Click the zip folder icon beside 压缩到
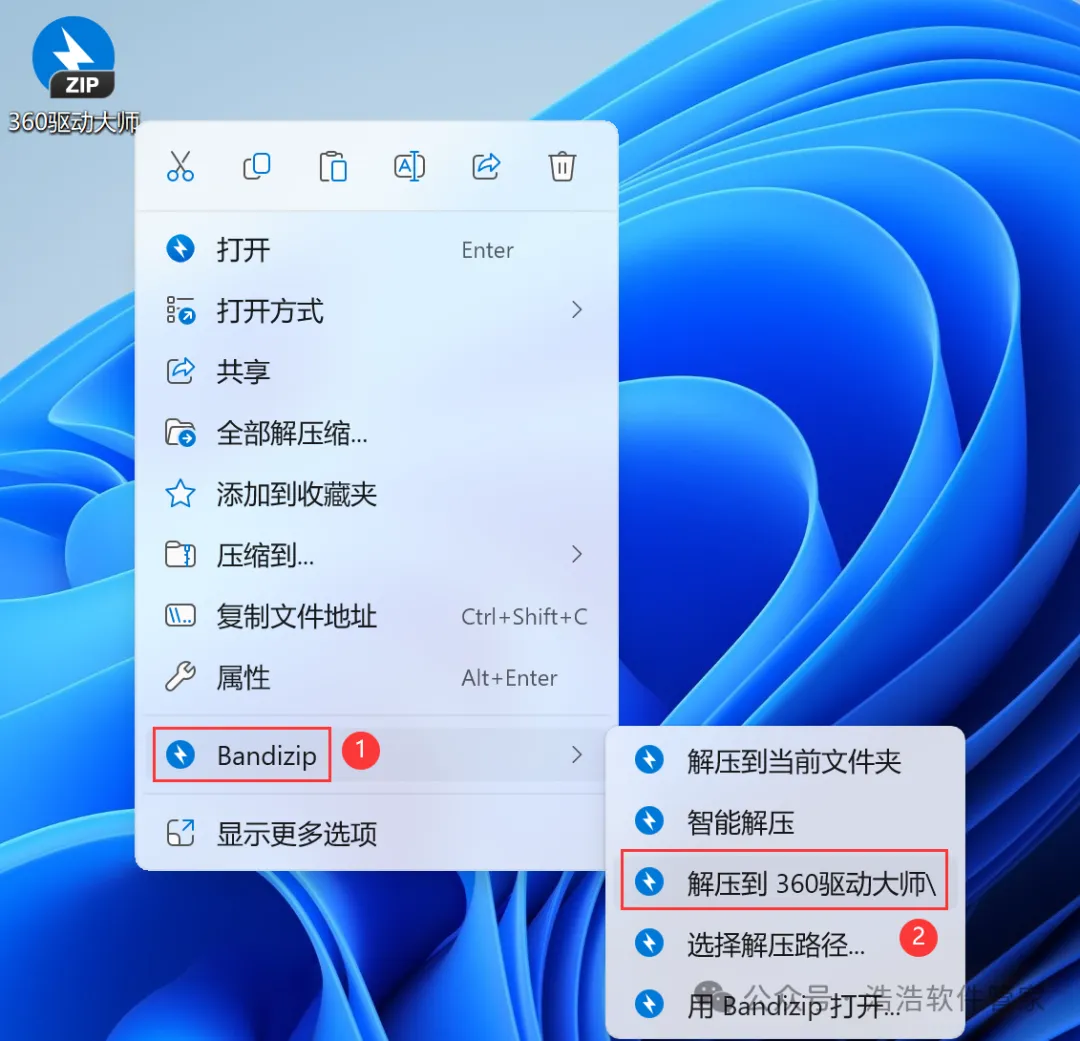This screenshot has height=1041, width=1080. coord(180,554)
